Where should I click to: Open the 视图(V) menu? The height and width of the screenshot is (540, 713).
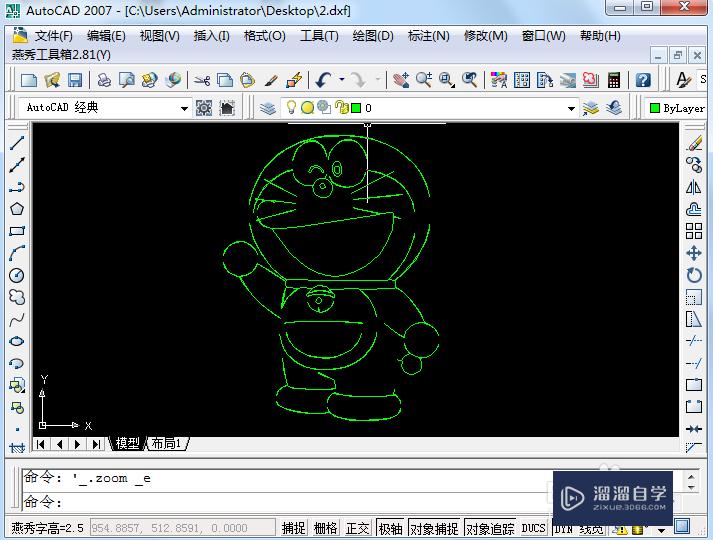[160, 36]
